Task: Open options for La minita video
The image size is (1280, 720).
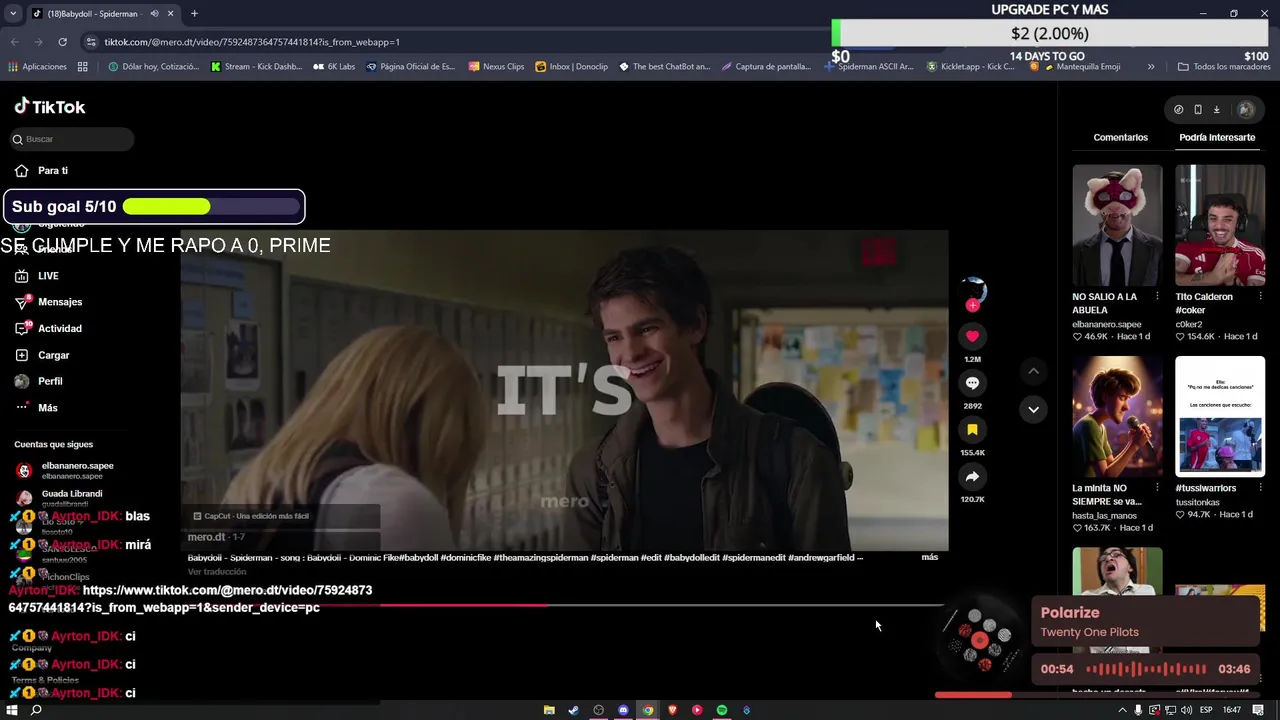Action: (1157, 488)
